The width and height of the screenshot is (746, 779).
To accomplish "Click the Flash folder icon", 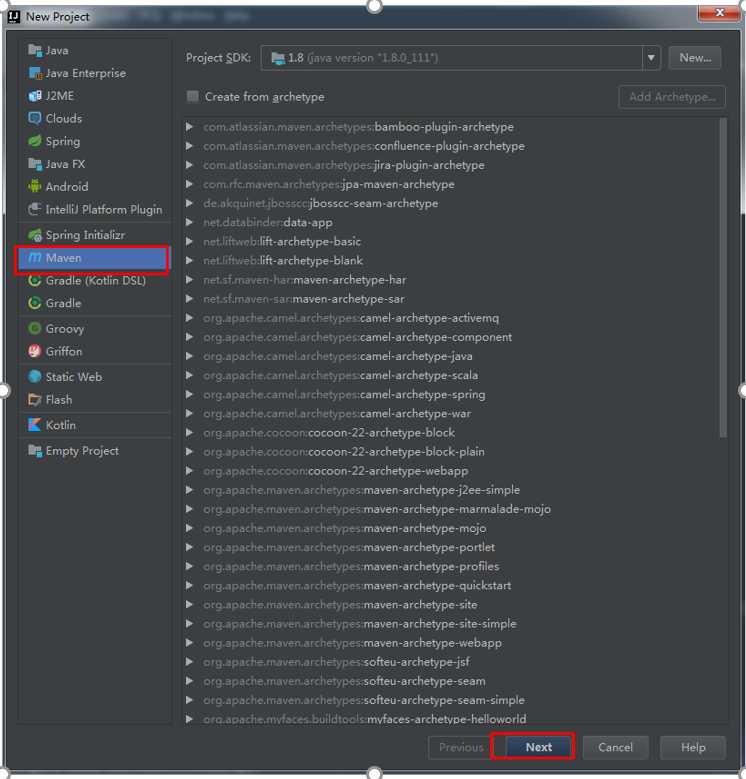I will tap(35, 399).
